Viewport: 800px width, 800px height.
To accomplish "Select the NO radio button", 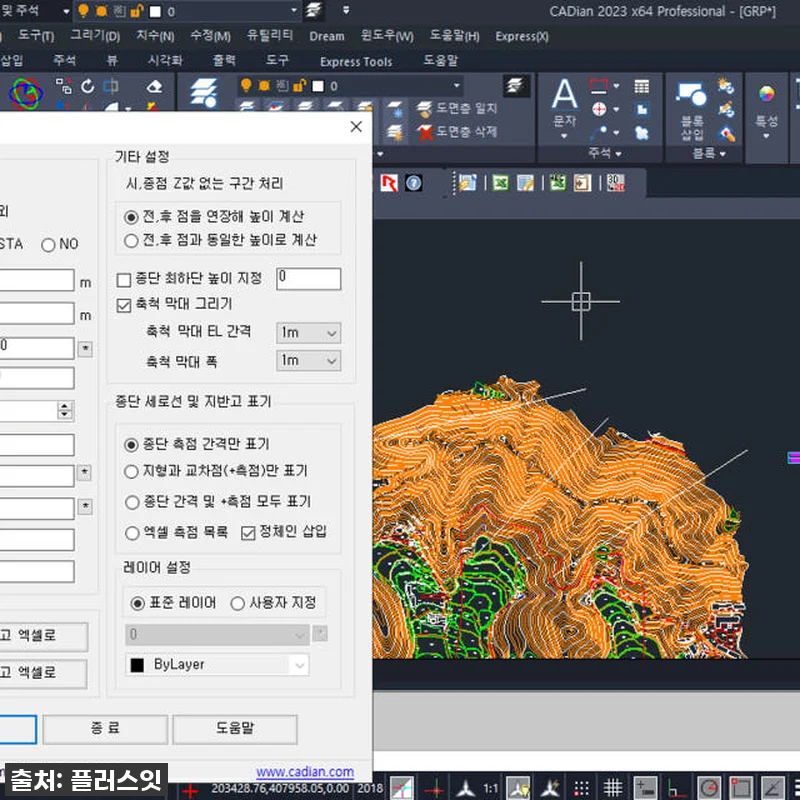I will (x=48, y=245).
